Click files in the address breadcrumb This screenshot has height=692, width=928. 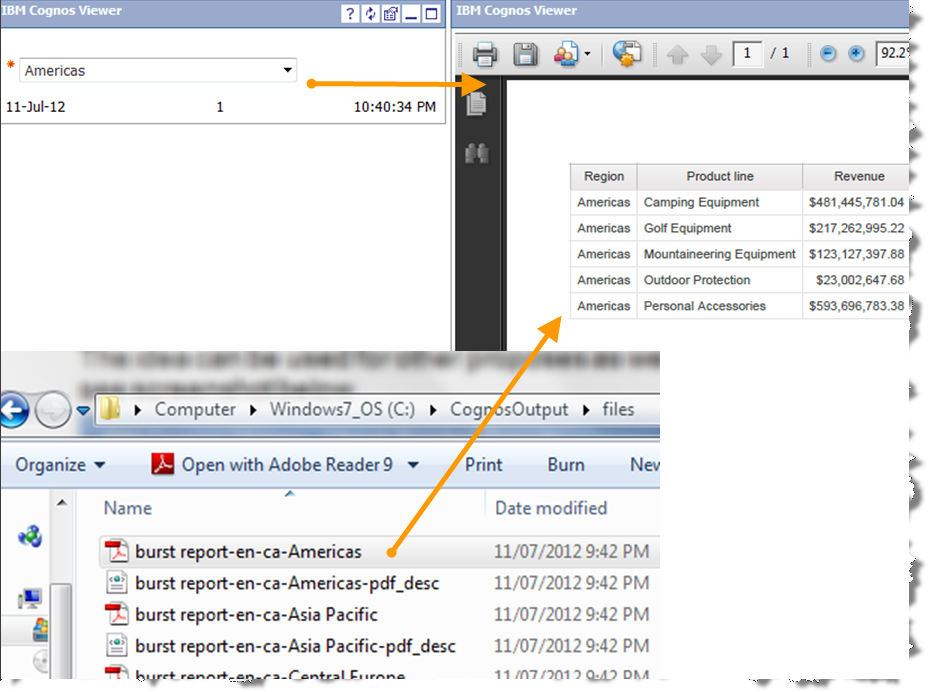tap(618, 409)
